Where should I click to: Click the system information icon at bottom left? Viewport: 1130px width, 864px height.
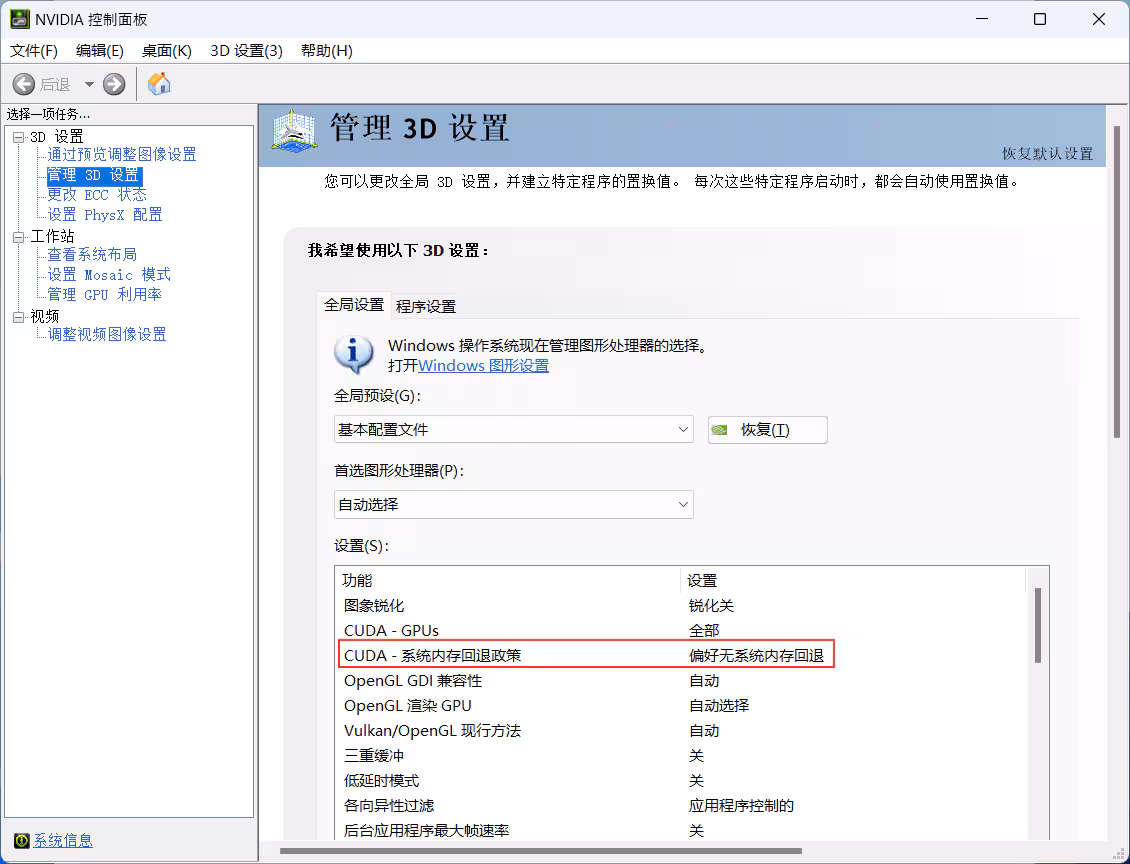[x=20, y=840]
